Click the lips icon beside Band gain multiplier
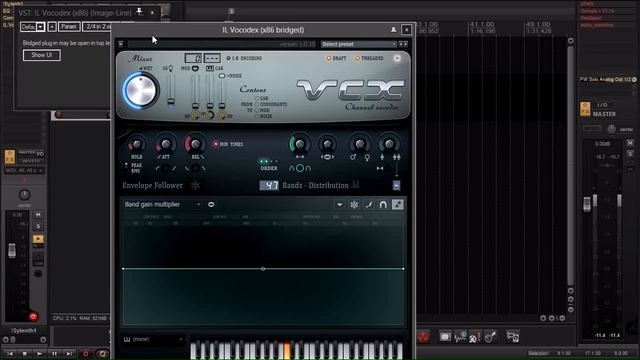 click(x=211, y=204)
